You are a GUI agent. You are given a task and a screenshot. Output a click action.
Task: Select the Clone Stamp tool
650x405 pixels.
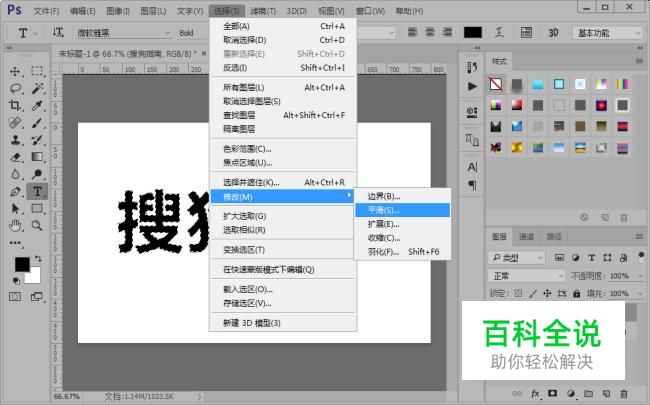click(x=15, y=140)
